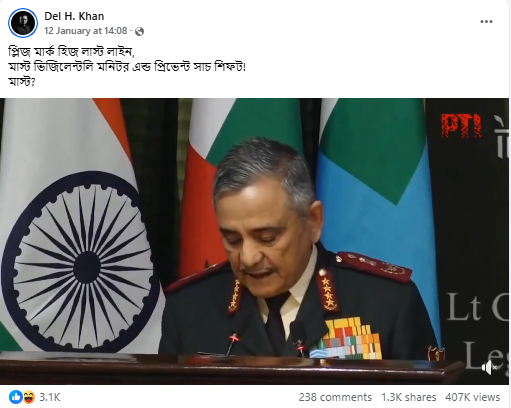Image resolution: width=511 pixels, height=408 pixels.
Task: Open Del H. Khan profile picture
Action: [23, 23]
